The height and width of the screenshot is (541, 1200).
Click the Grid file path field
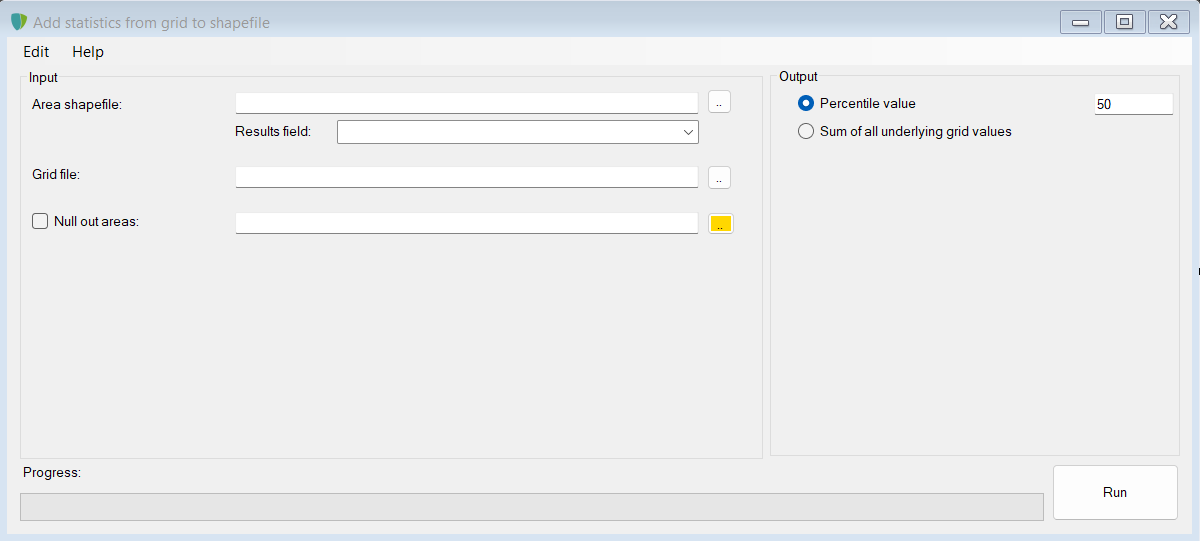(466, 177)
